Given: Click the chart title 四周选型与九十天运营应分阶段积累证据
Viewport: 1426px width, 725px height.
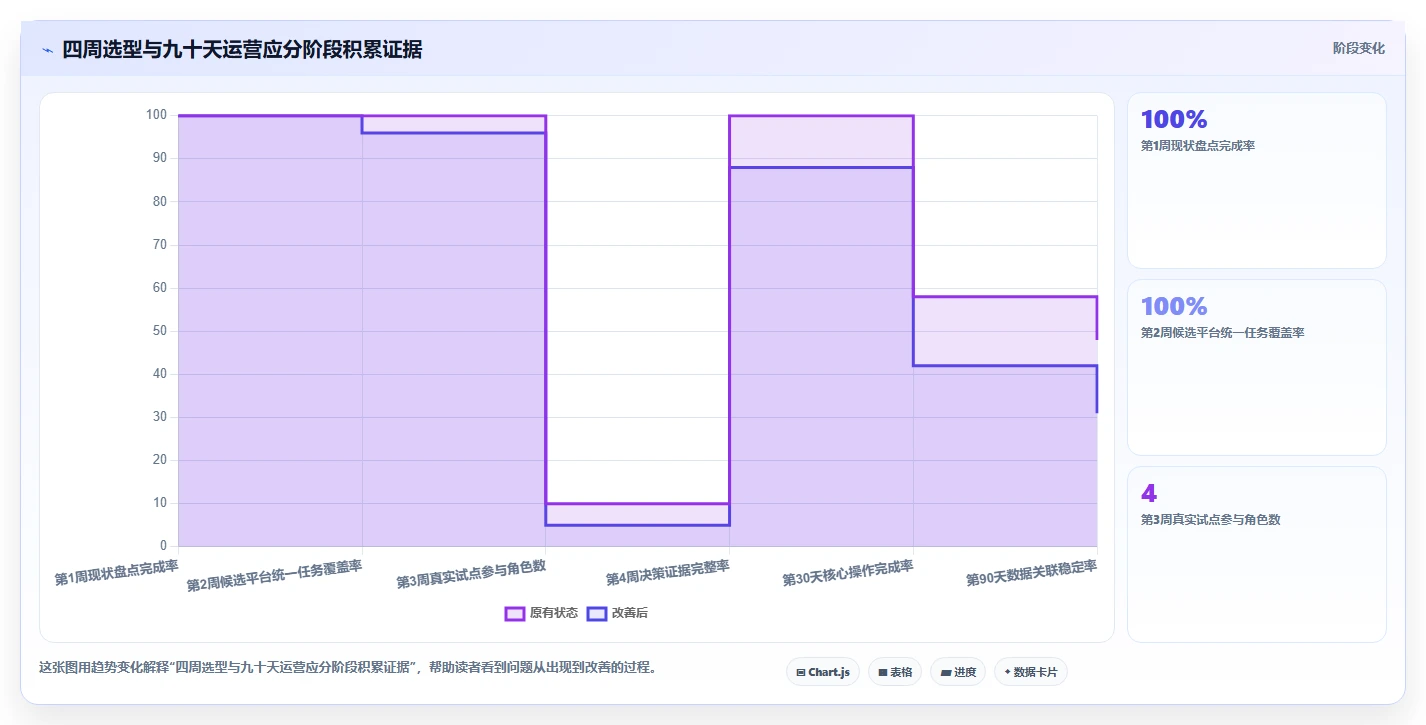Looking at the screenshot, I should (242, 49).
